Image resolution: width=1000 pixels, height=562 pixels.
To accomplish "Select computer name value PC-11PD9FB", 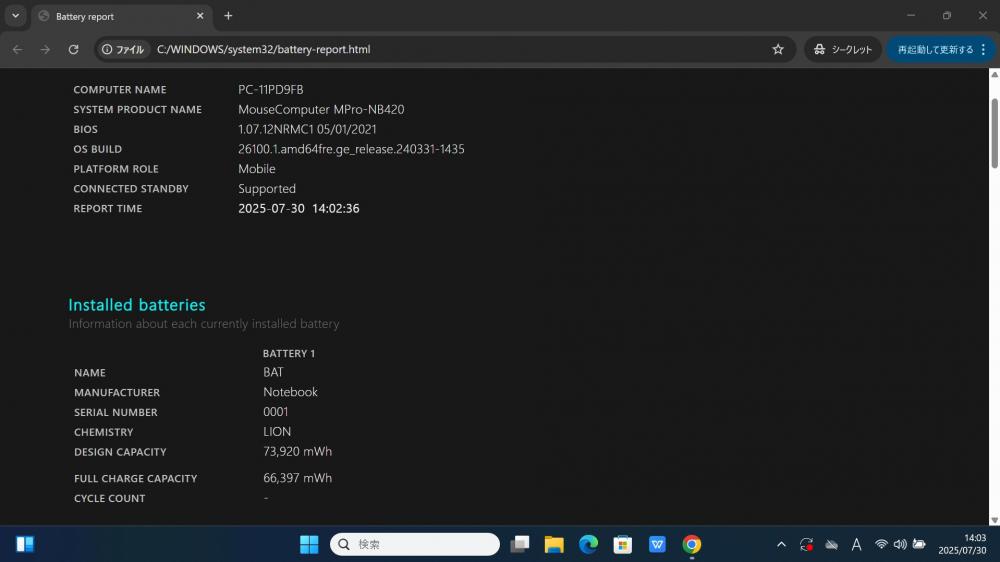I will (x=270, y=89).
